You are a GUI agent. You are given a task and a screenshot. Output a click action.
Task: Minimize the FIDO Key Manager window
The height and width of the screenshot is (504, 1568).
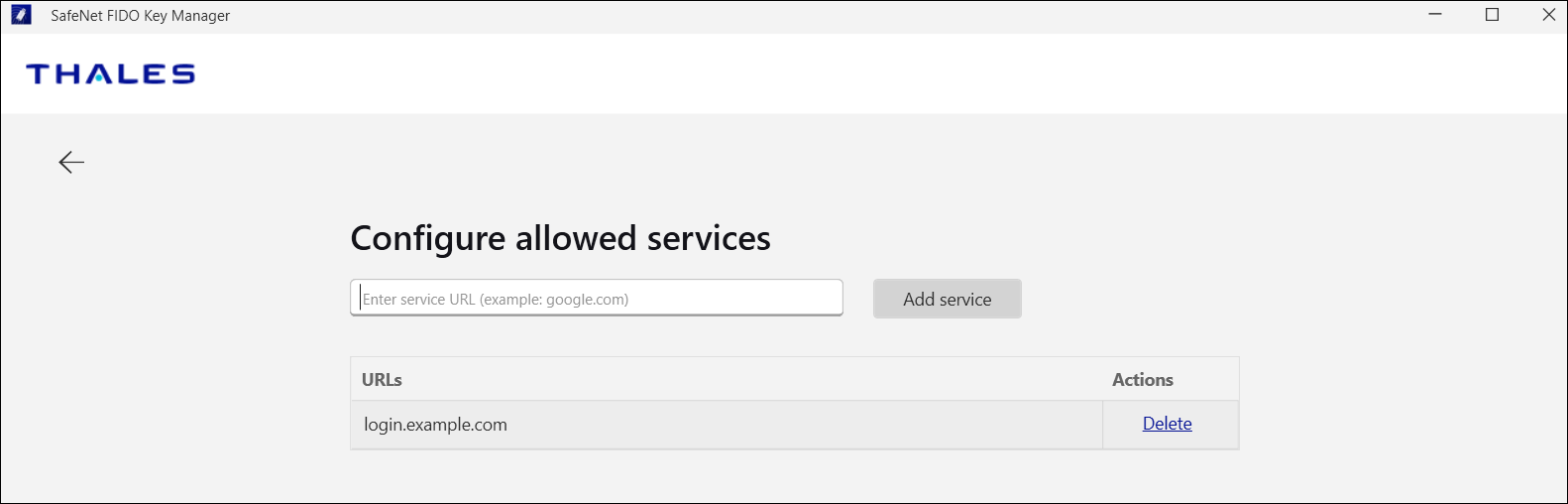point(1435,15)
